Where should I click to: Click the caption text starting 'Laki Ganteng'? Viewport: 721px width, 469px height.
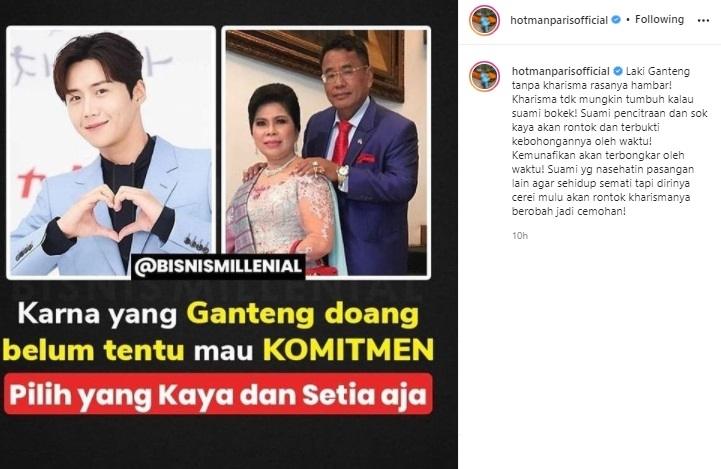click(609, 141)
